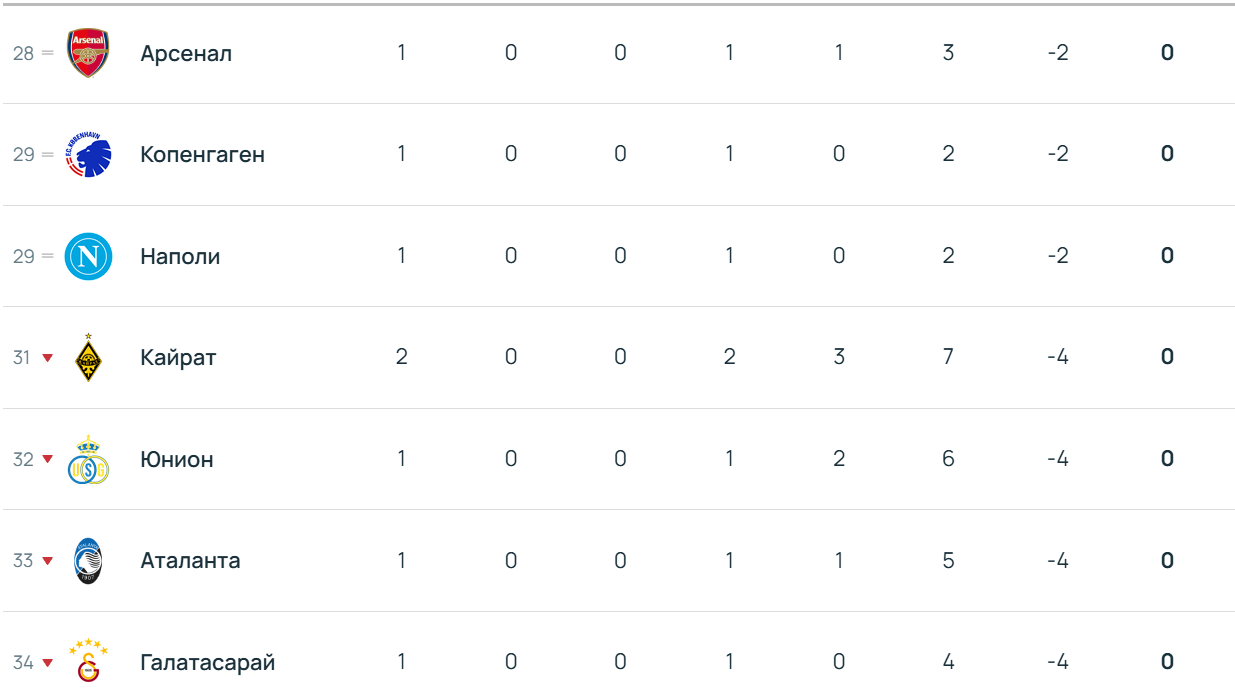Open the Наполи team page
Image resolution: width=1235 pixels, height=695 pixels.
point(180,257)
